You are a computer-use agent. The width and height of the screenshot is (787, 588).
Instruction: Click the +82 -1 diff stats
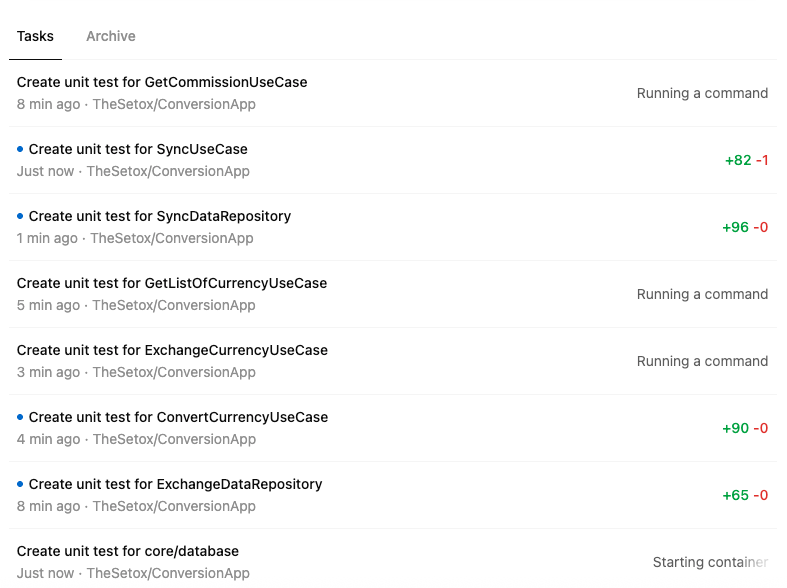(x=746, y=160)
